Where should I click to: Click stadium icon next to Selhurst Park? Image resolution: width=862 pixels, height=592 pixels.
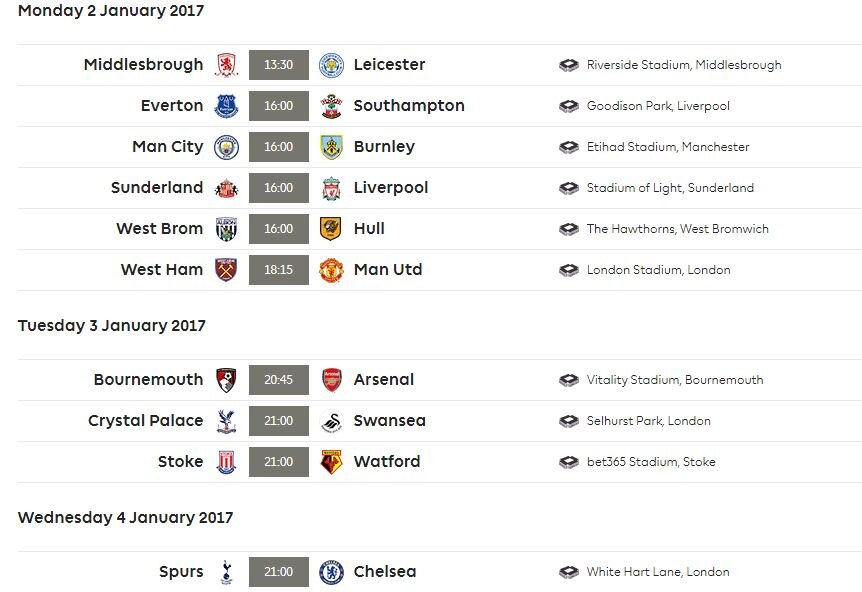(x=569, y=421)
